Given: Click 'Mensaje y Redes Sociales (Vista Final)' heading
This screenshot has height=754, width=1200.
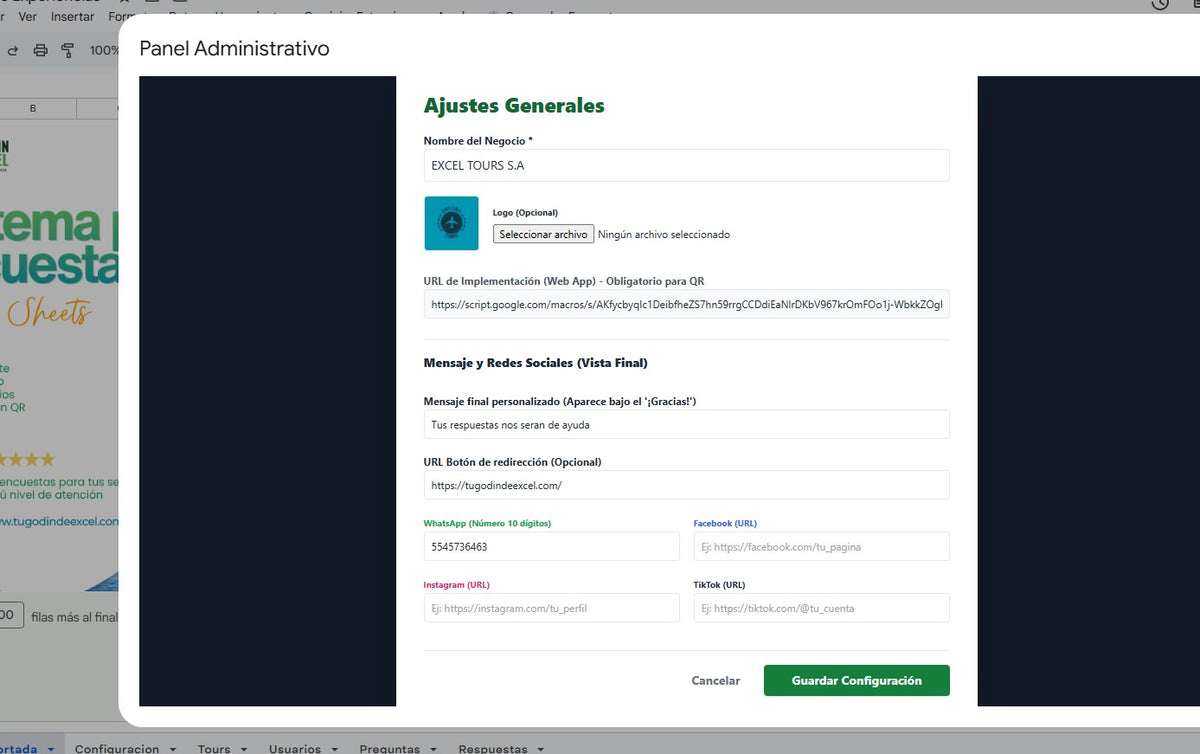Looking at the screenshot, I should coord(536,363).
